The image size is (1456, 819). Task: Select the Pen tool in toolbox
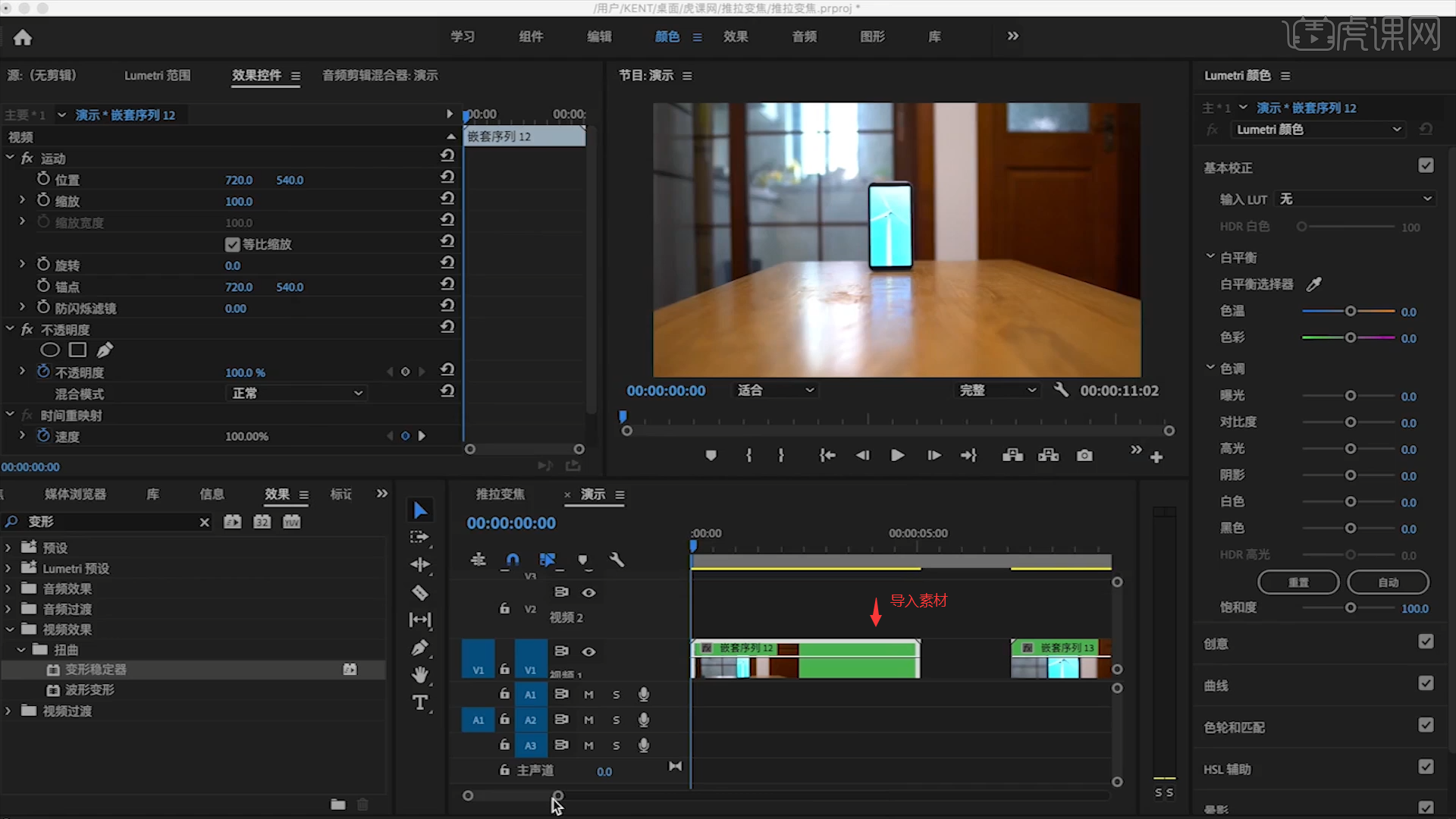[x=420, y=648]
